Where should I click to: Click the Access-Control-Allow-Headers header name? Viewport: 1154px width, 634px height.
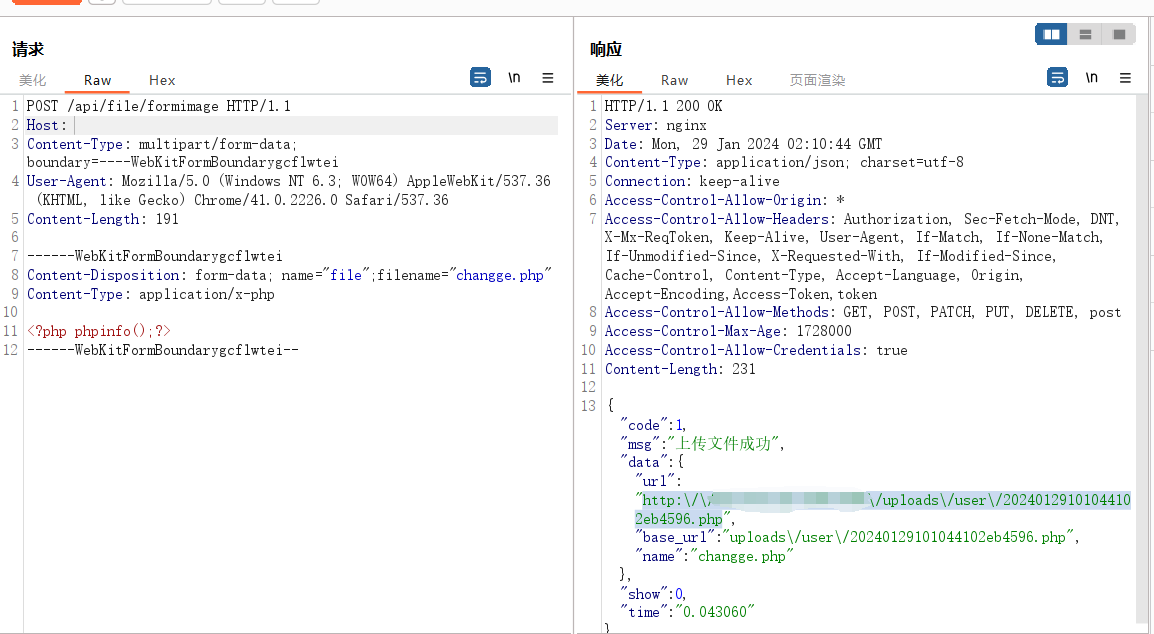pyautogui.click(x=717, y=219)
